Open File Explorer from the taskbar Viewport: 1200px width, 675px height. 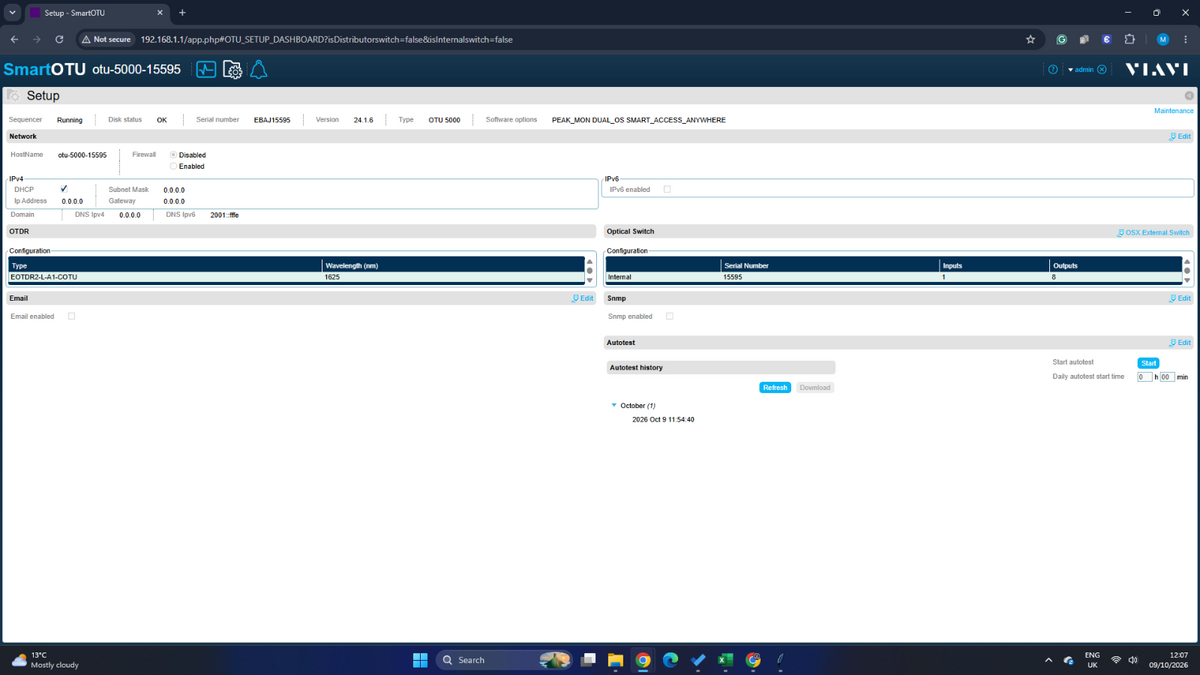coord(615,660)
